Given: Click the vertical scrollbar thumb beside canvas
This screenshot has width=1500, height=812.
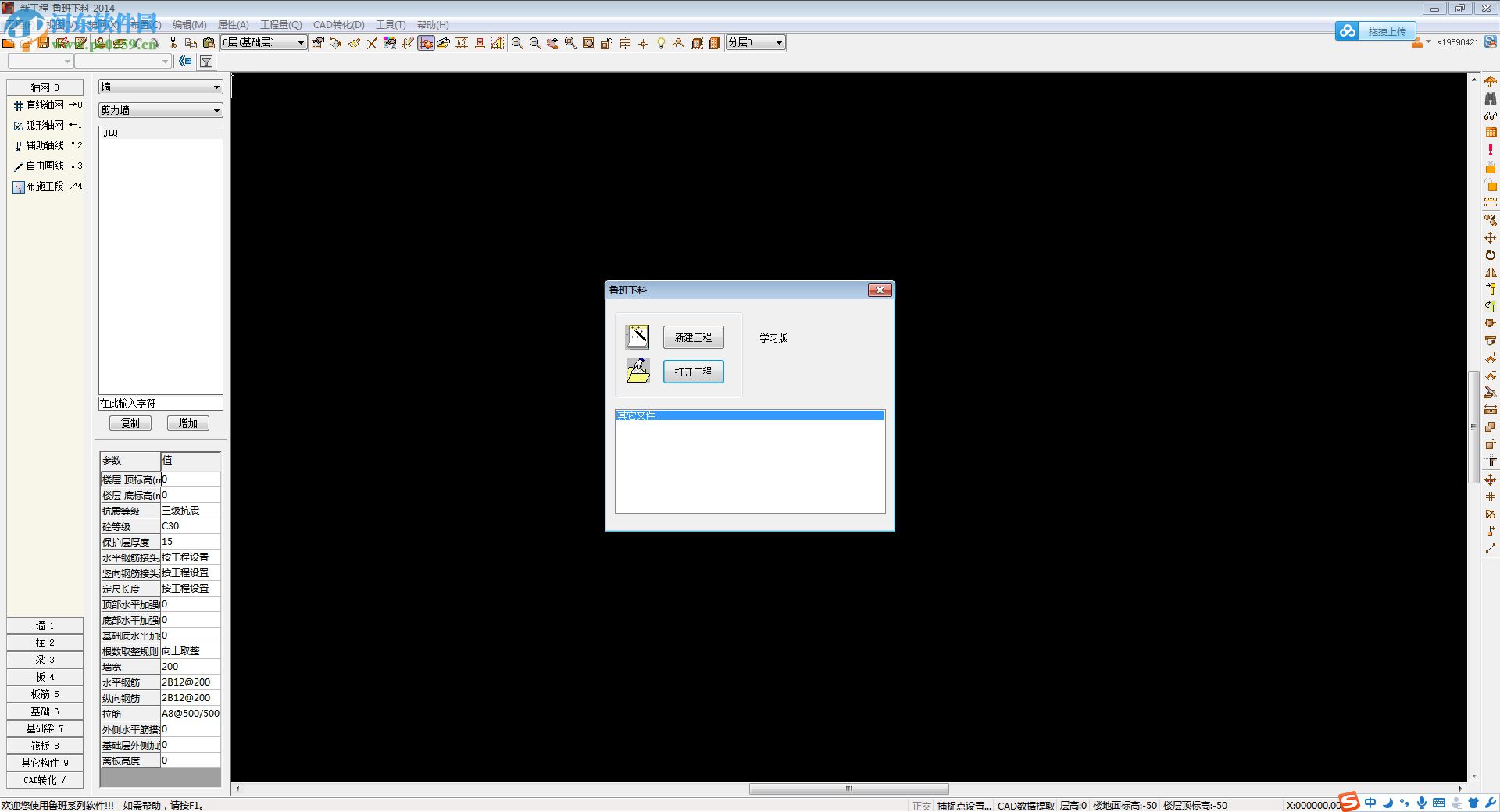Looking at the screenshot, I should 1473,427.
